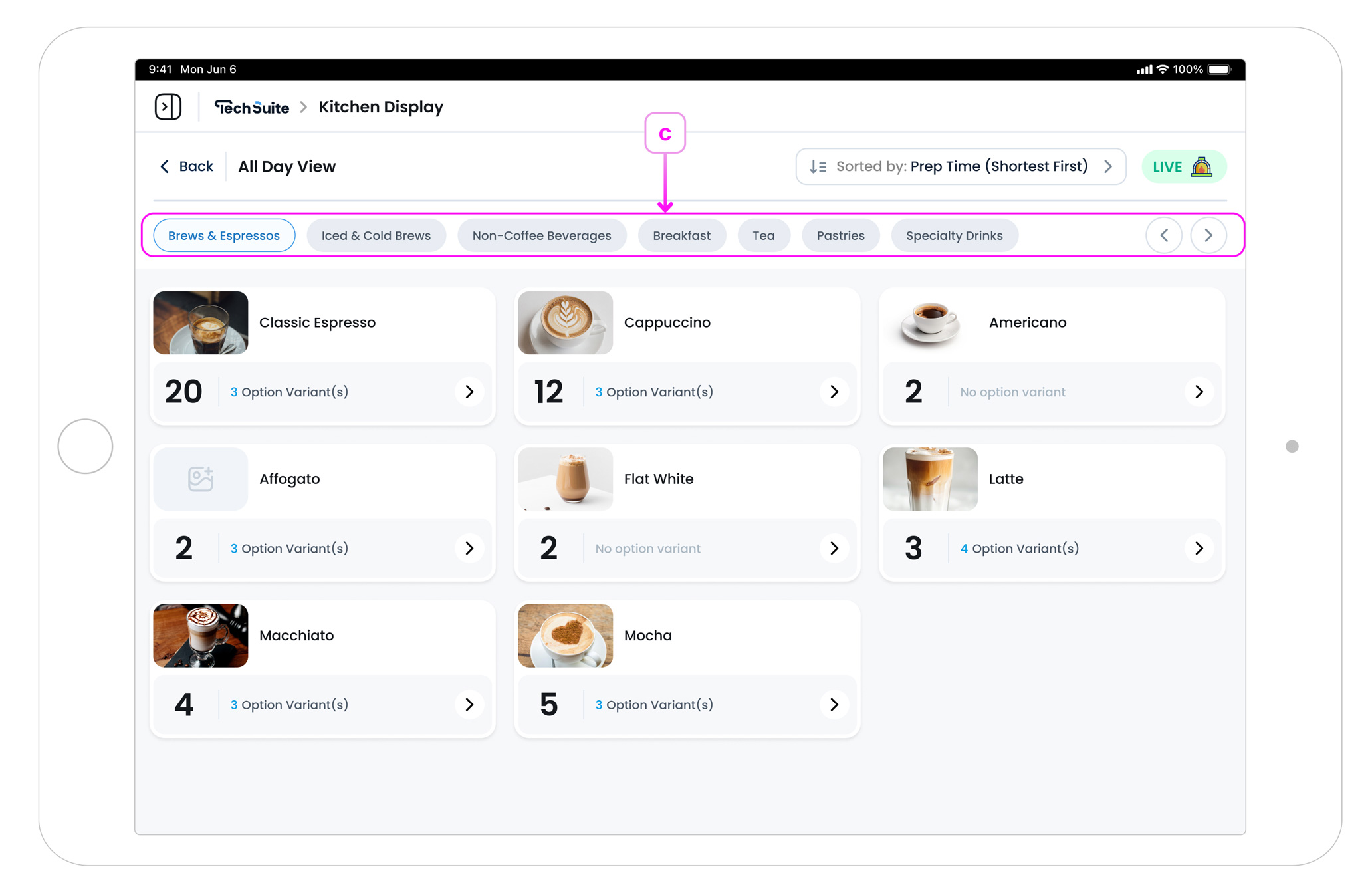Click the TechSuite breadcrumb logo
1372x893 pixels.
[x=251, y=107]
